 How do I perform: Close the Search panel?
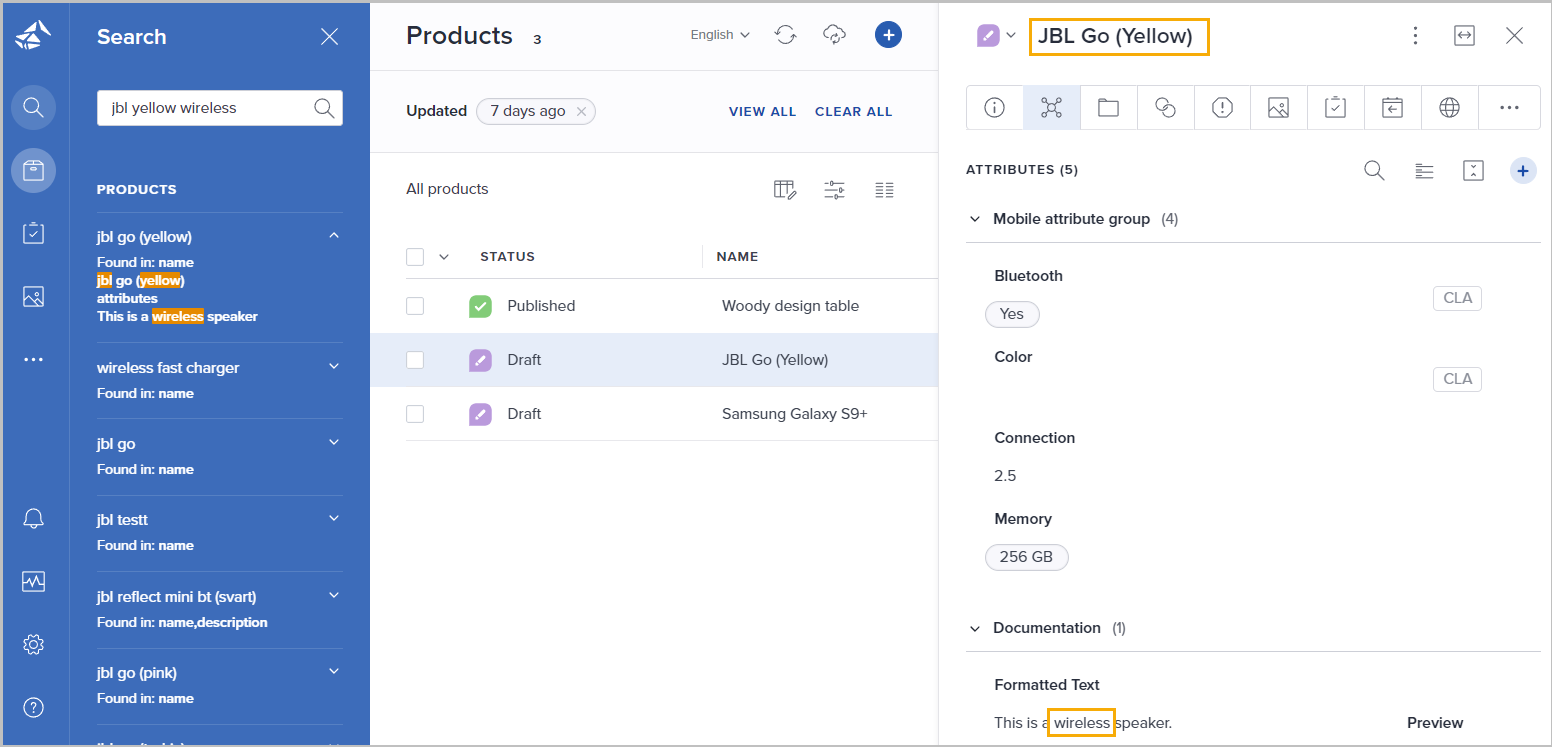pos(329,37)
